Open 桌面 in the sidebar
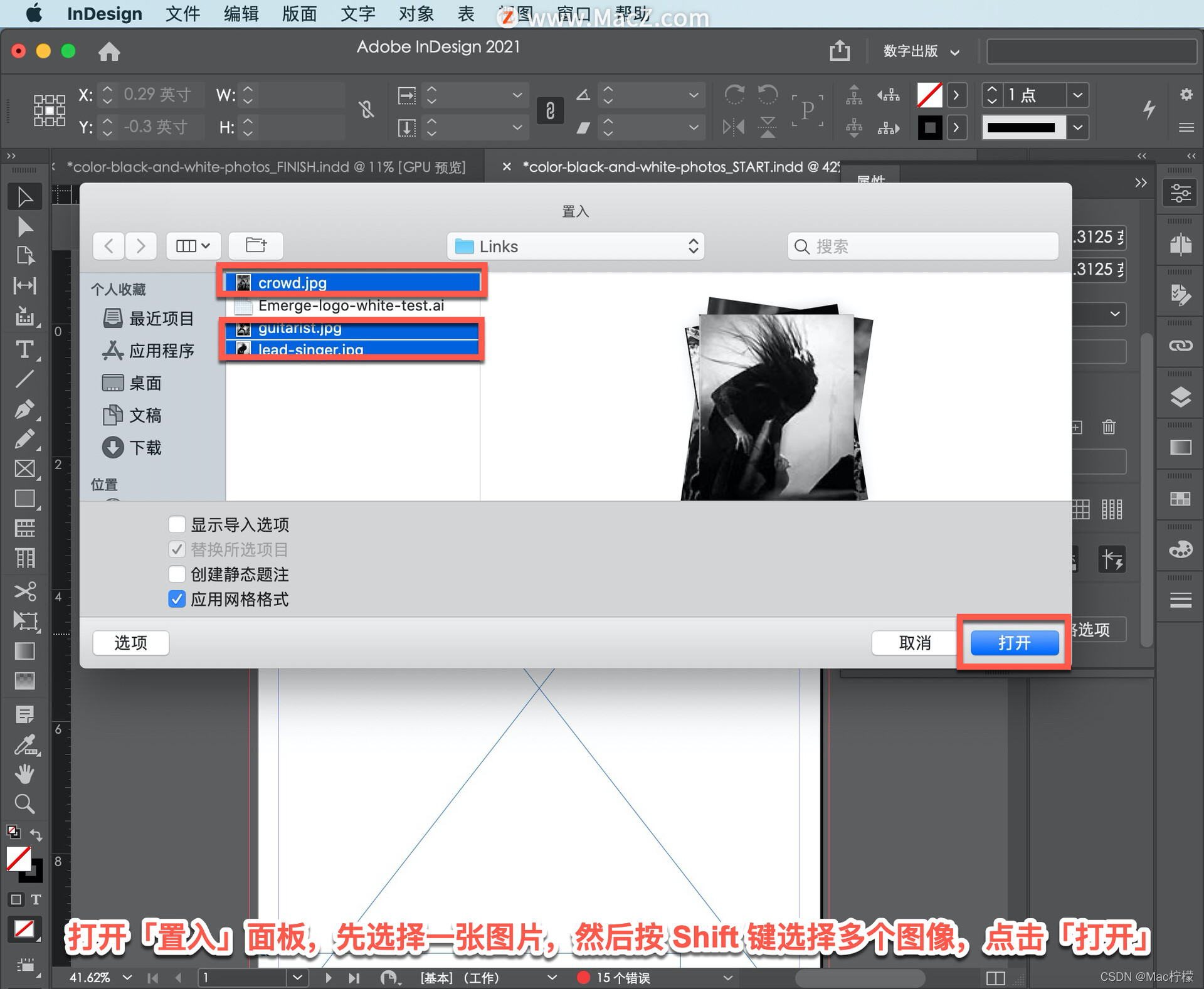 click(132, 383)
